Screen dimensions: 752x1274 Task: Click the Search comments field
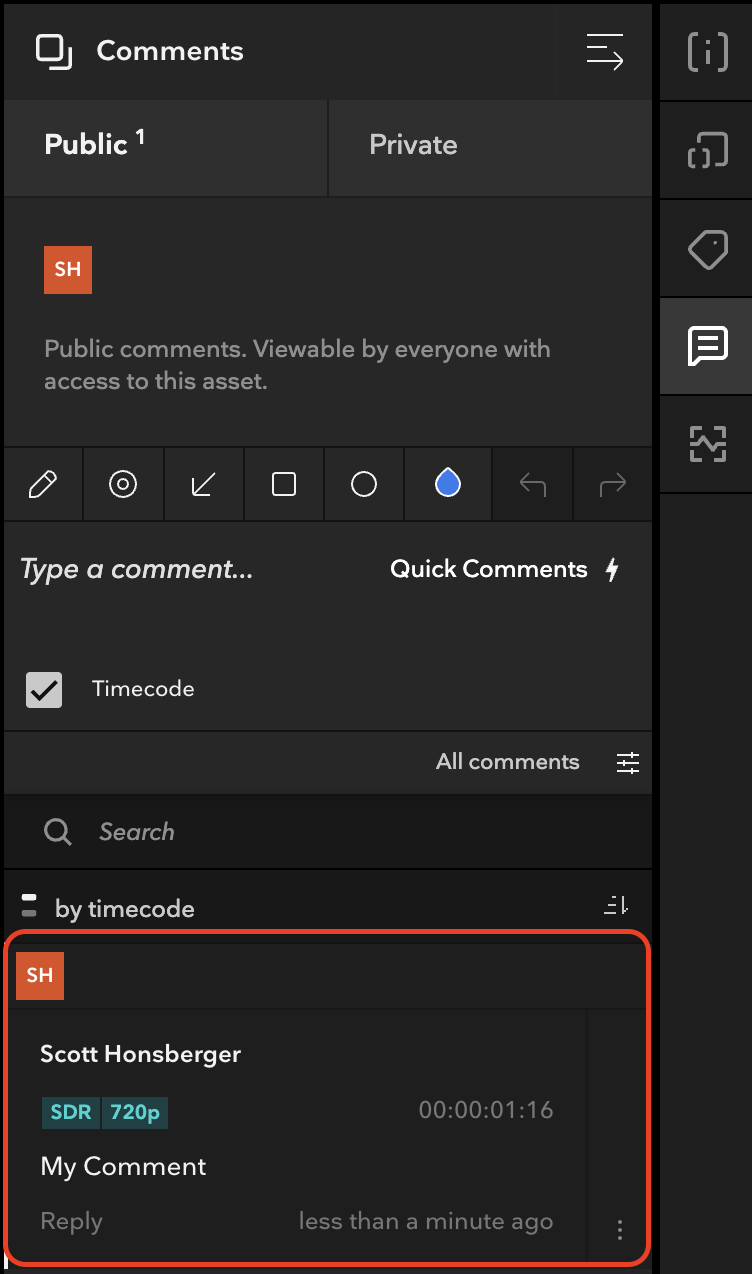pyautogui.click(x=328, y=832)
